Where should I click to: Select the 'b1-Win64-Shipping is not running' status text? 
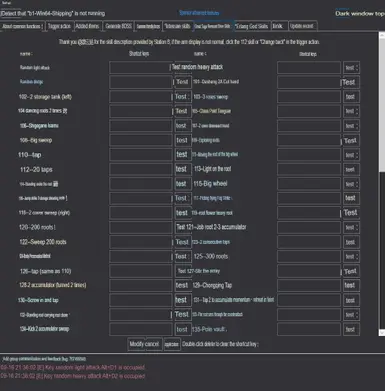coord(53,14)
